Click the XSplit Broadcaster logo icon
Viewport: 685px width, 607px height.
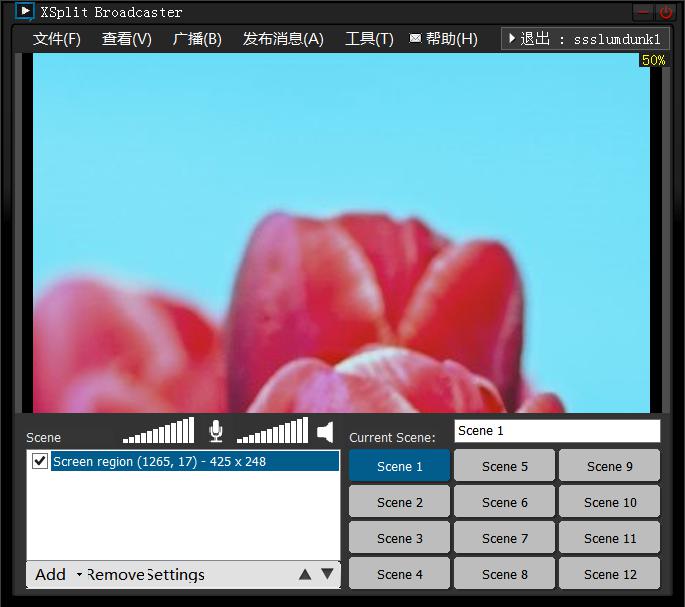[24, 11]
